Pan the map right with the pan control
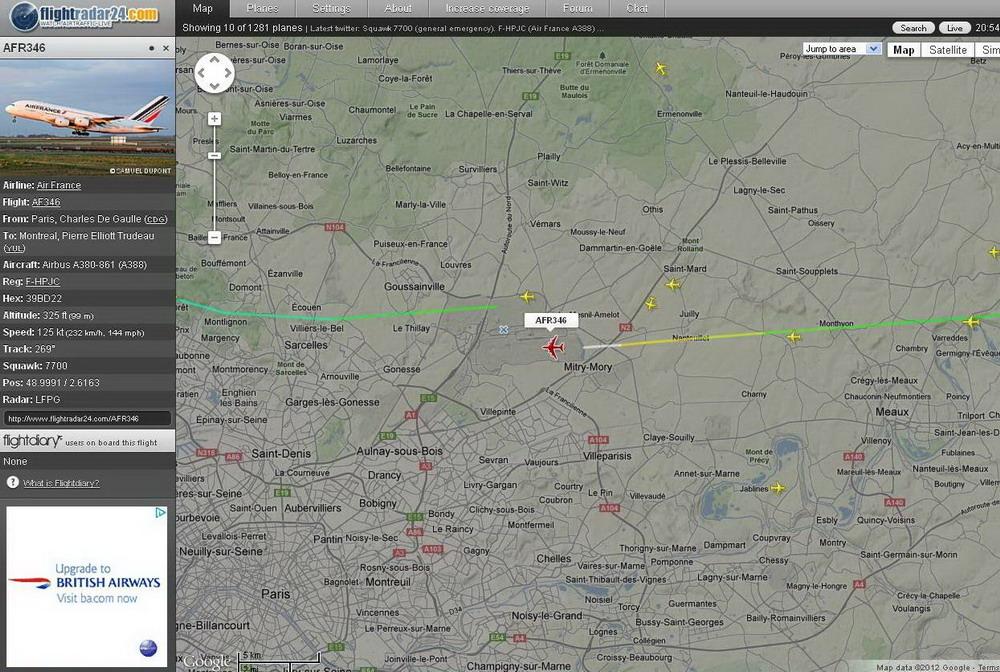The image size is (1000, 672). click(227, 73)
